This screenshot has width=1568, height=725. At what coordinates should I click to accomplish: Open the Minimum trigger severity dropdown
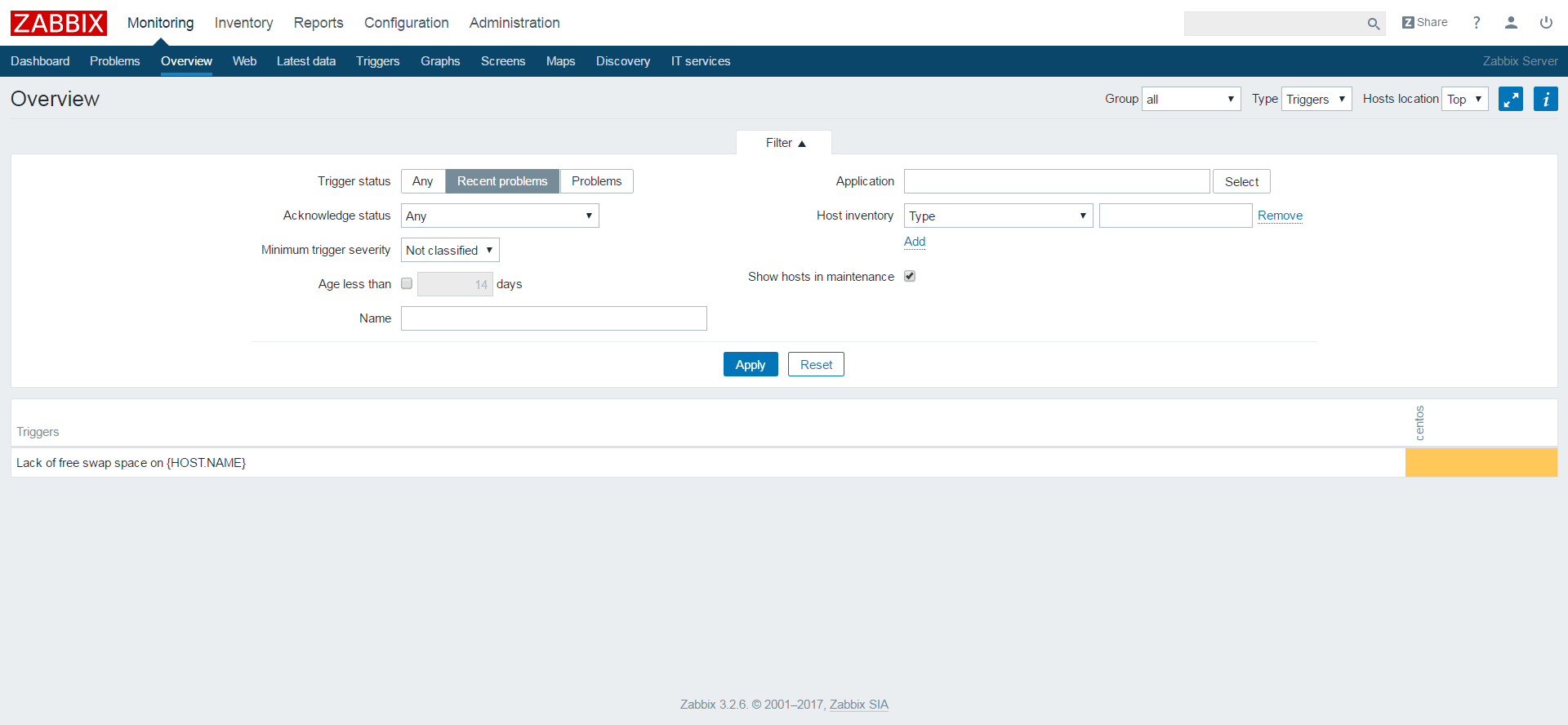click(x=450, y=250)
